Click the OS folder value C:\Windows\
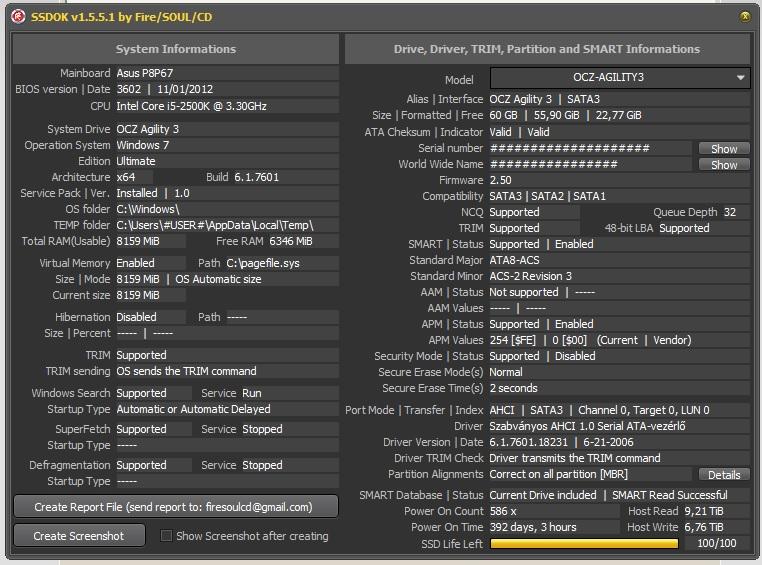762x565 pixels. [x=148, y=209]
